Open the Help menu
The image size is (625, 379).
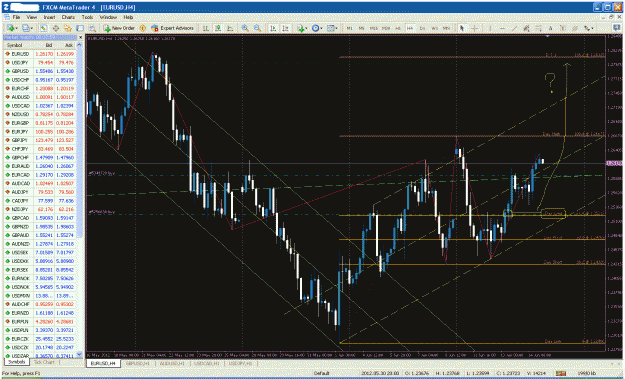[x=128, y=18]
